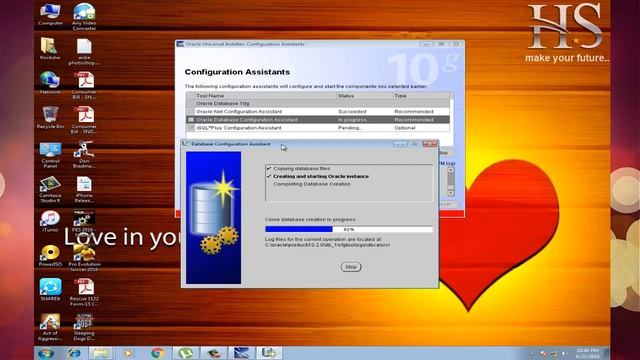Click the 'Pending...' status cell
This screenshot has width=640, height=360.
tap(350, 128)
